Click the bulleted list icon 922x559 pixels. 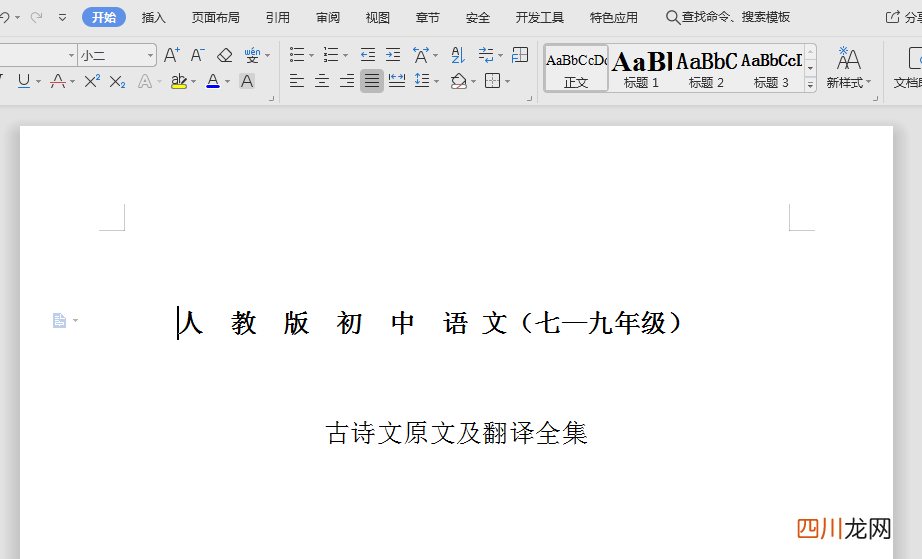click(297, 55)
